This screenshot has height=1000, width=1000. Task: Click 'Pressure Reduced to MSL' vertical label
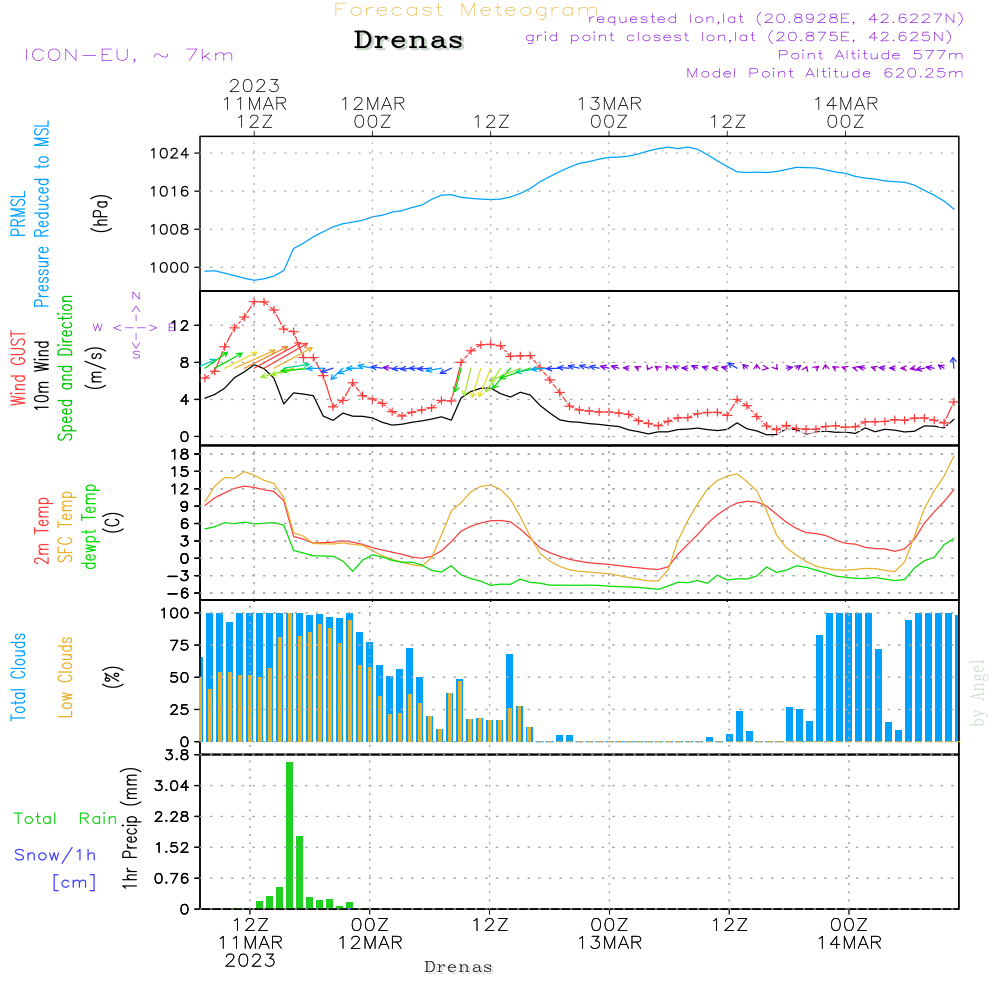tap(41, 214)
